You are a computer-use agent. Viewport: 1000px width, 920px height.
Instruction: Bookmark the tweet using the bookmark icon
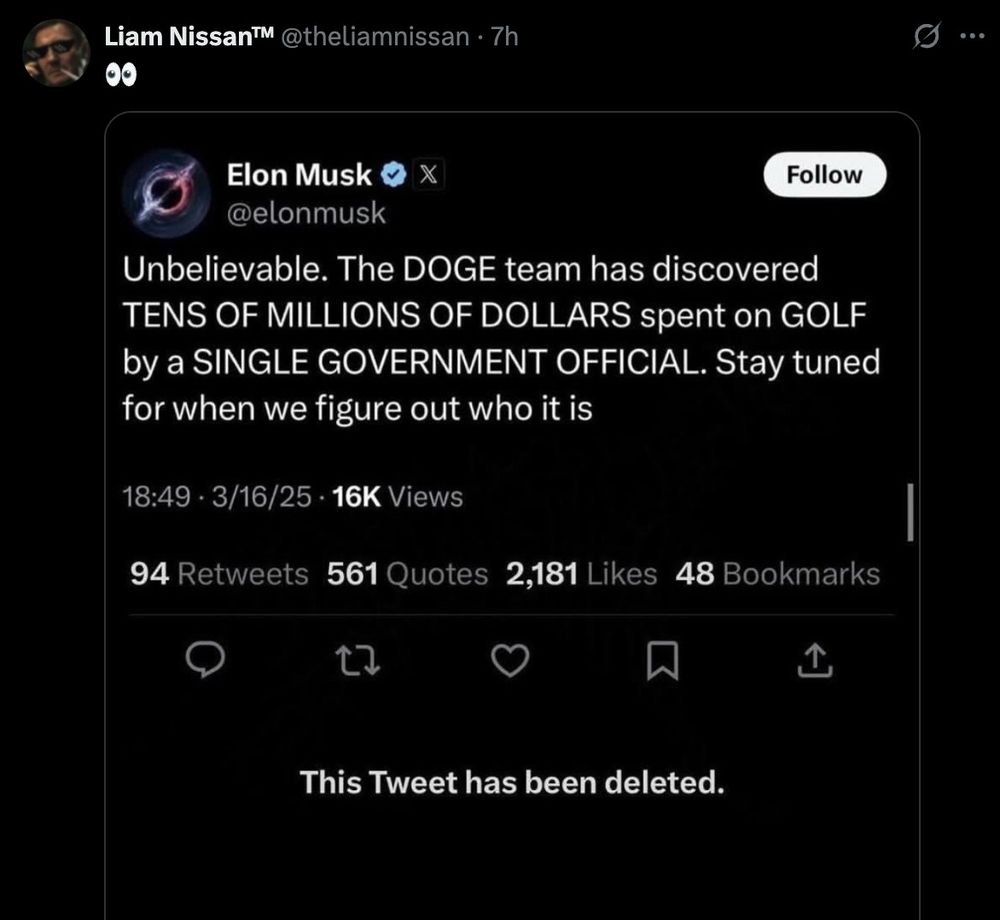click(x=662, y=662)
